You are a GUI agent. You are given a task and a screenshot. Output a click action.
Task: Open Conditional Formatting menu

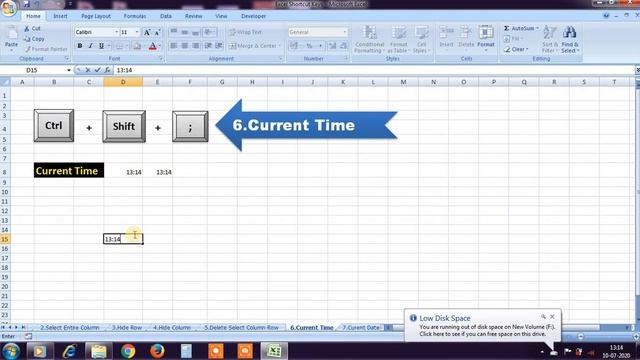[369, 39]
